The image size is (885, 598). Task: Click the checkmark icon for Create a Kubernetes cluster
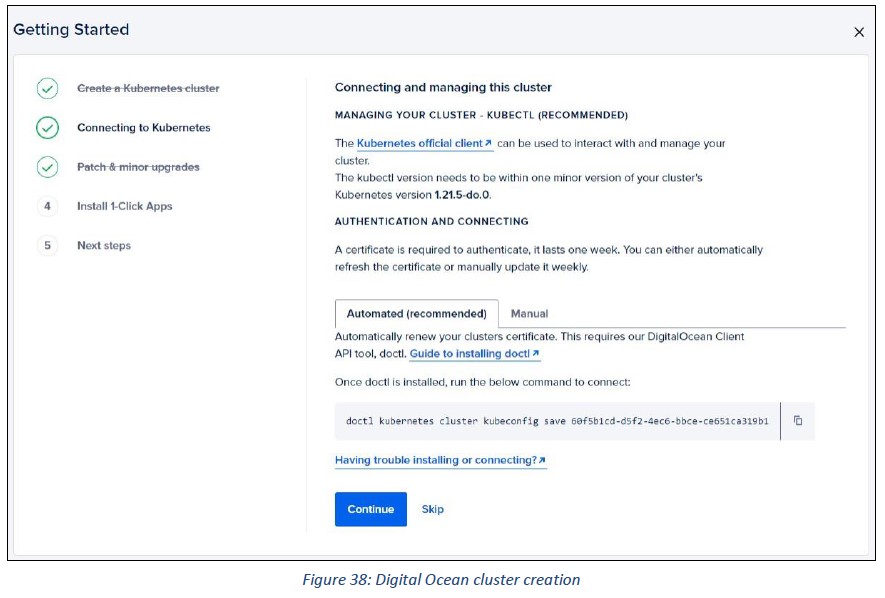coord(47,89)
